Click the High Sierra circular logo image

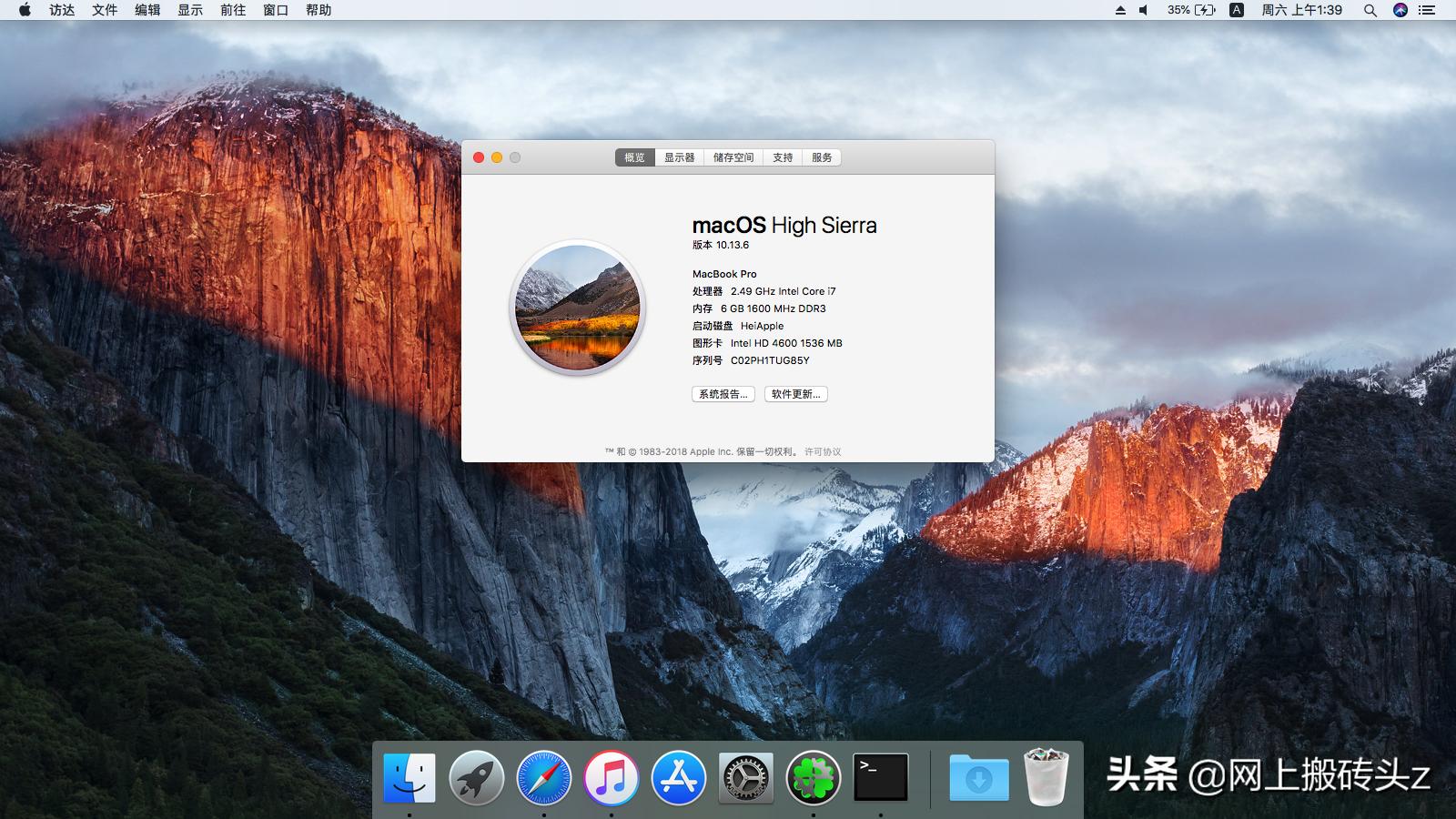click(x=578, y=308)
